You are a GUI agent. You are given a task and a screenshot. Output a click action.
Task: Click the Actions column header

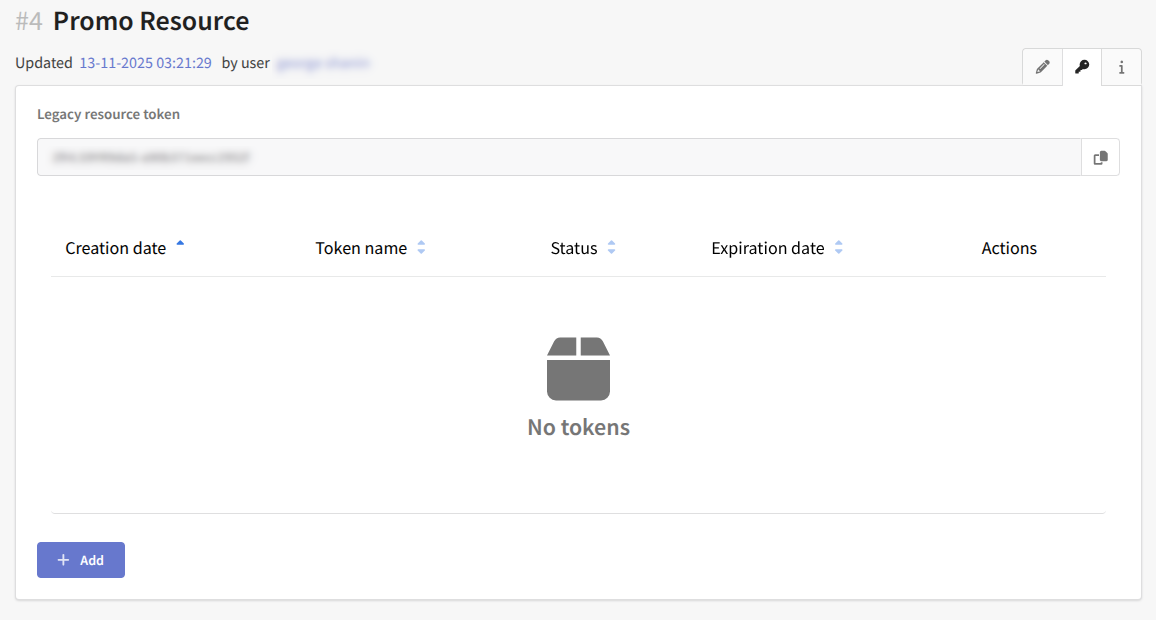[1008, 248]
